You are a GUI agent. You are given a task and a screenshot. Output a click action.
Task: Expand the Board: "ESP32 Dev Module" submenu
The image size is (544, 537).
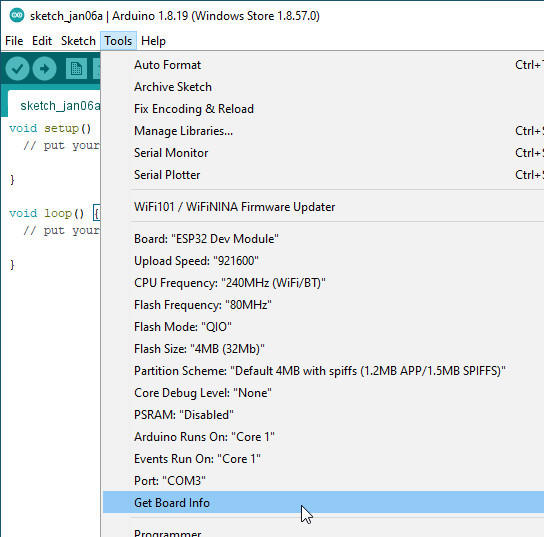pos(323,239)
